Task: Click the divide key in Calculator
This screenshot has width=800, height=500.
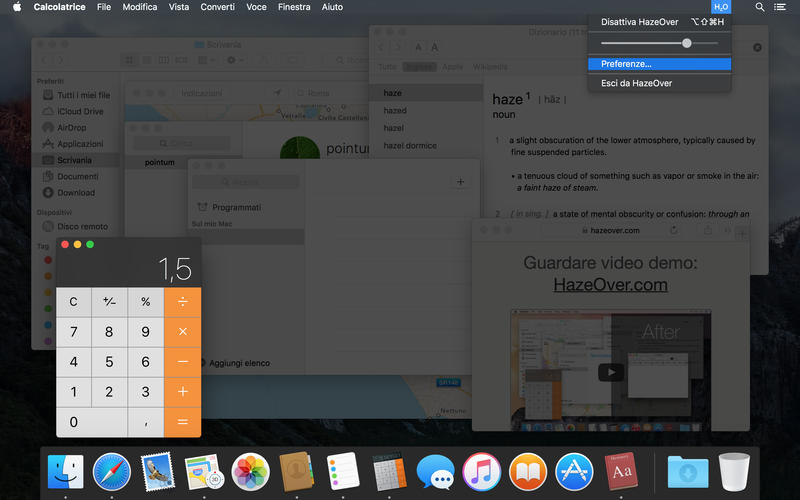Action: [183, 302]
